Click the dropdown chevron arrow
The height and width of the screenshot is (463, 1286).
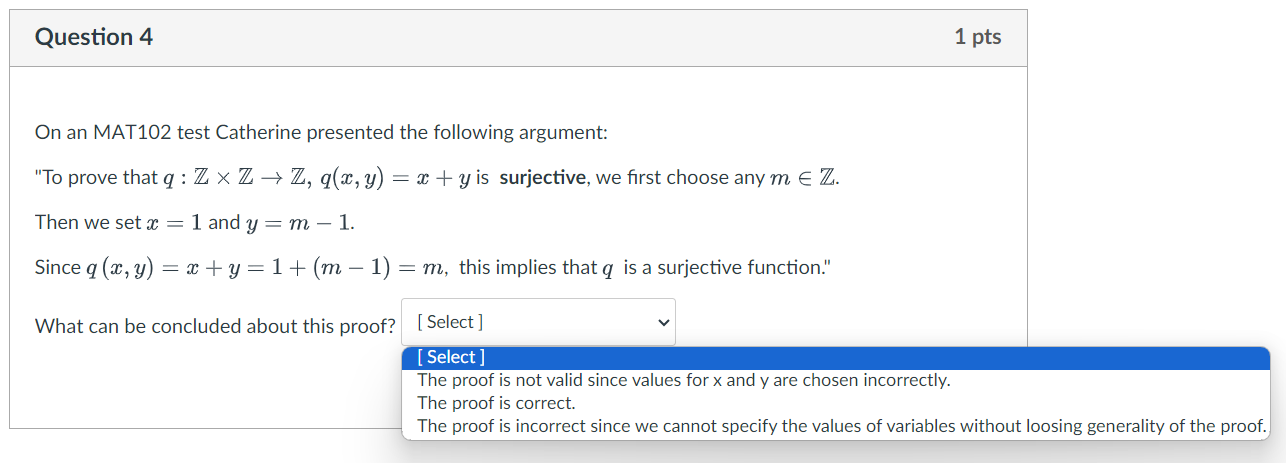(661, 323)
